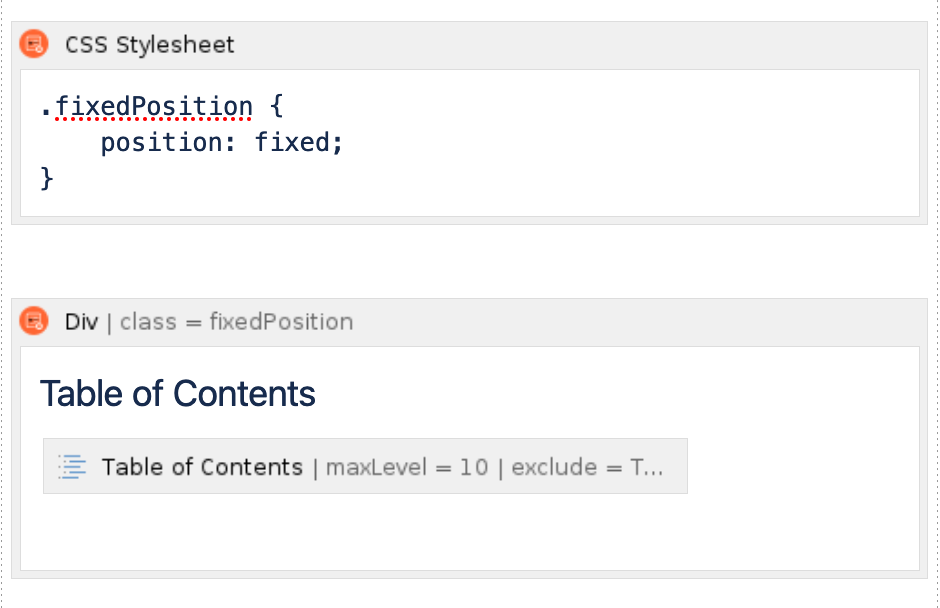Click the closing brace in CSS body

(x=47, y=179)
